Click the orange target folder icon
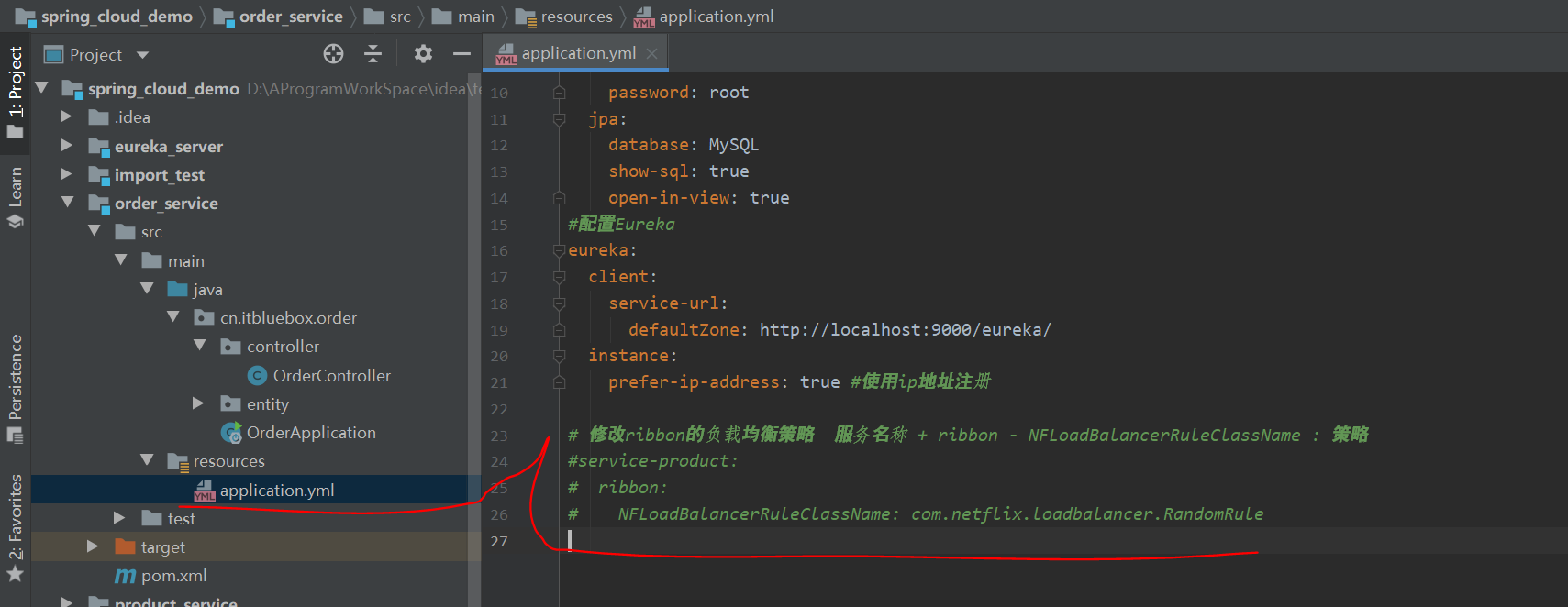The width and height of the screenshot is (1568, 607). [126, 546]
